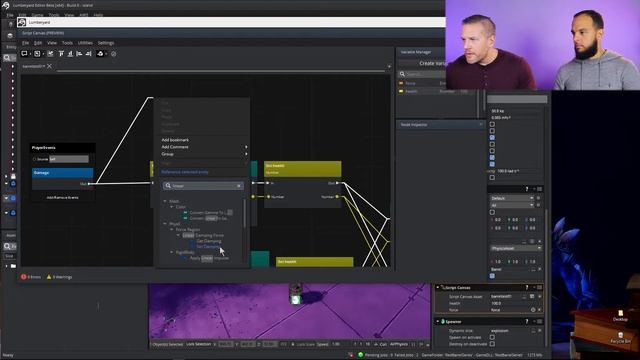
Task: Select Apply Linear Impulse node
Action: pyautogui.click(x=209, y=258)
